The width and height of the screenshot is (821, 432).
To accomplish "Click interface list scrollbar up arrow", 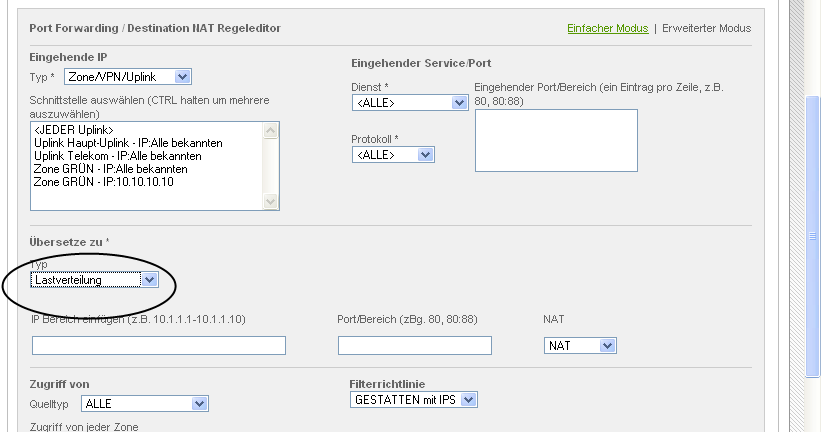I will pyautogui.click(x=269, y=130).
